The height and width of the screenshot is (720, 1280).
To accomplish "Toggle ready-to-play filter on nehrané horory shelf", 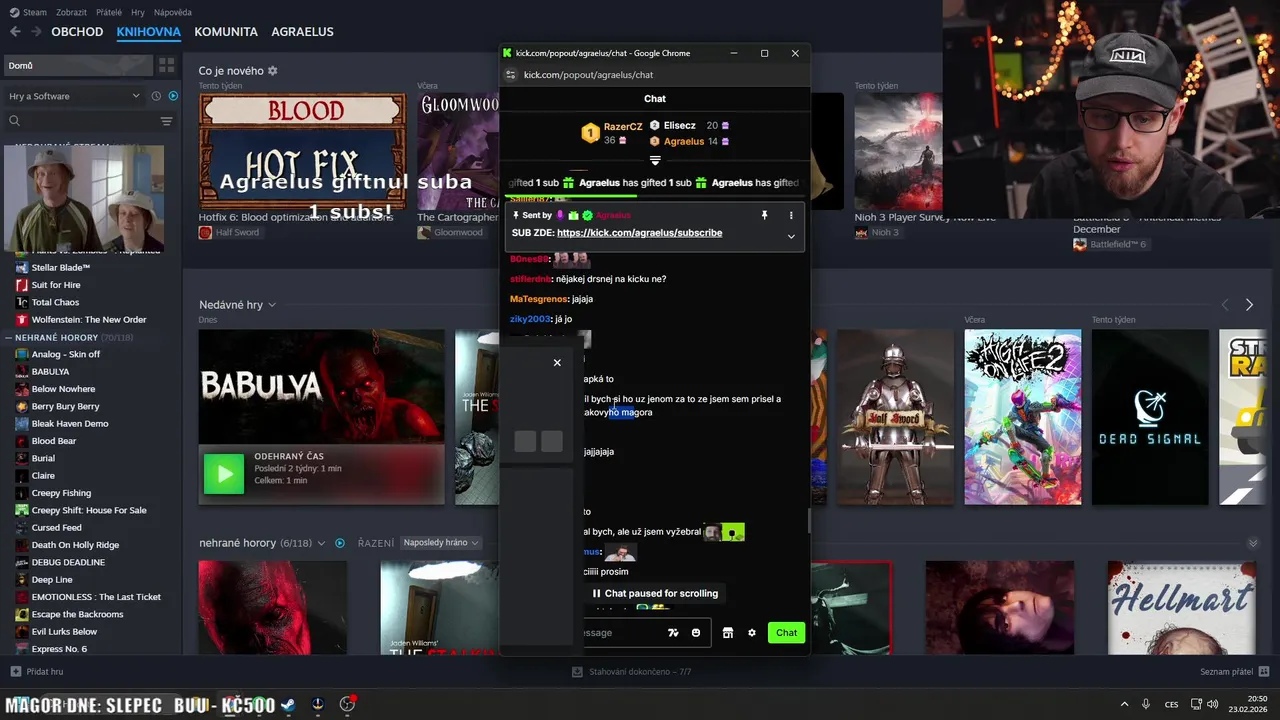I will (340, 543).
